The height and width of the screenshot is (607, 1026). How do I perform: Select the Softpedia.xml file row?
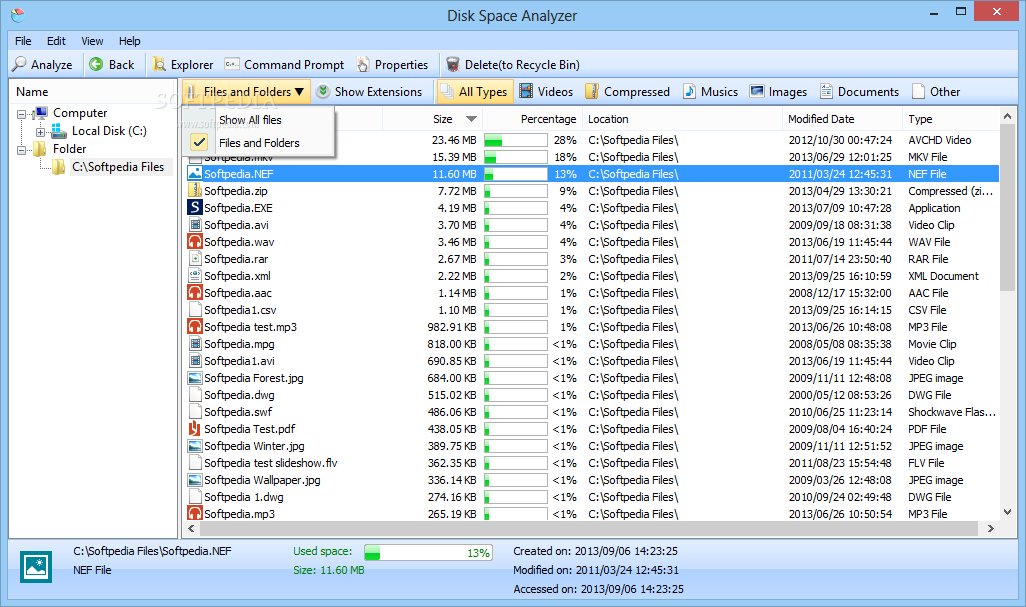pos(592,276)
